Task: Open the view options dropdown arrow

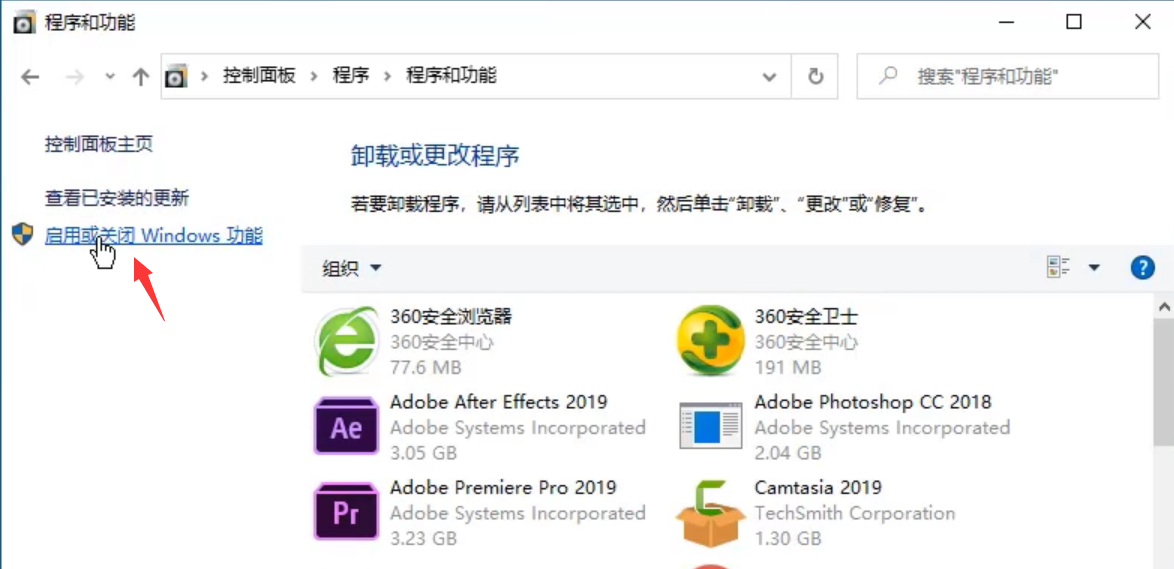Action: (1094, 267)
